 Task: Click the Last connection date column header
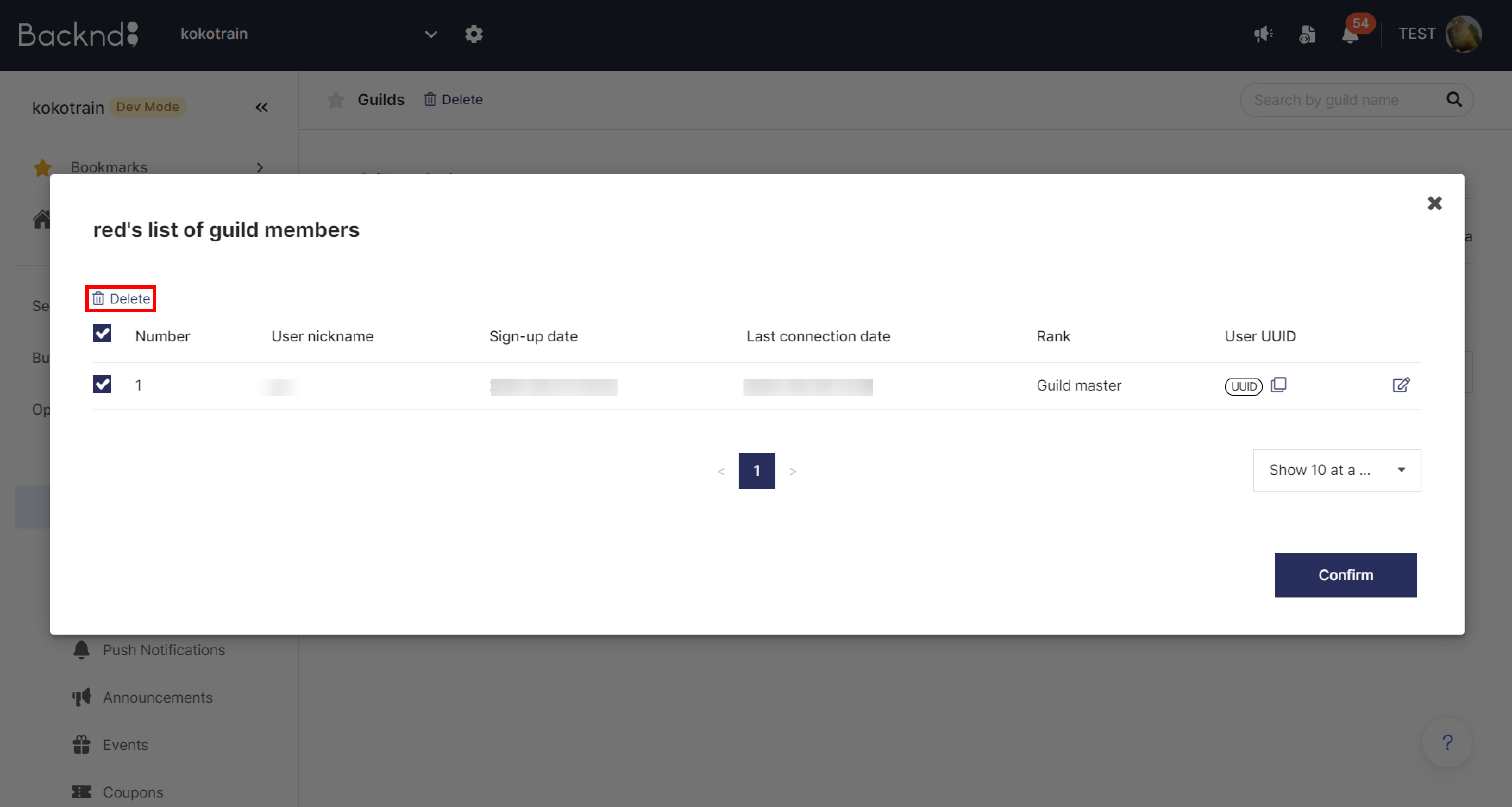point(818,336)
